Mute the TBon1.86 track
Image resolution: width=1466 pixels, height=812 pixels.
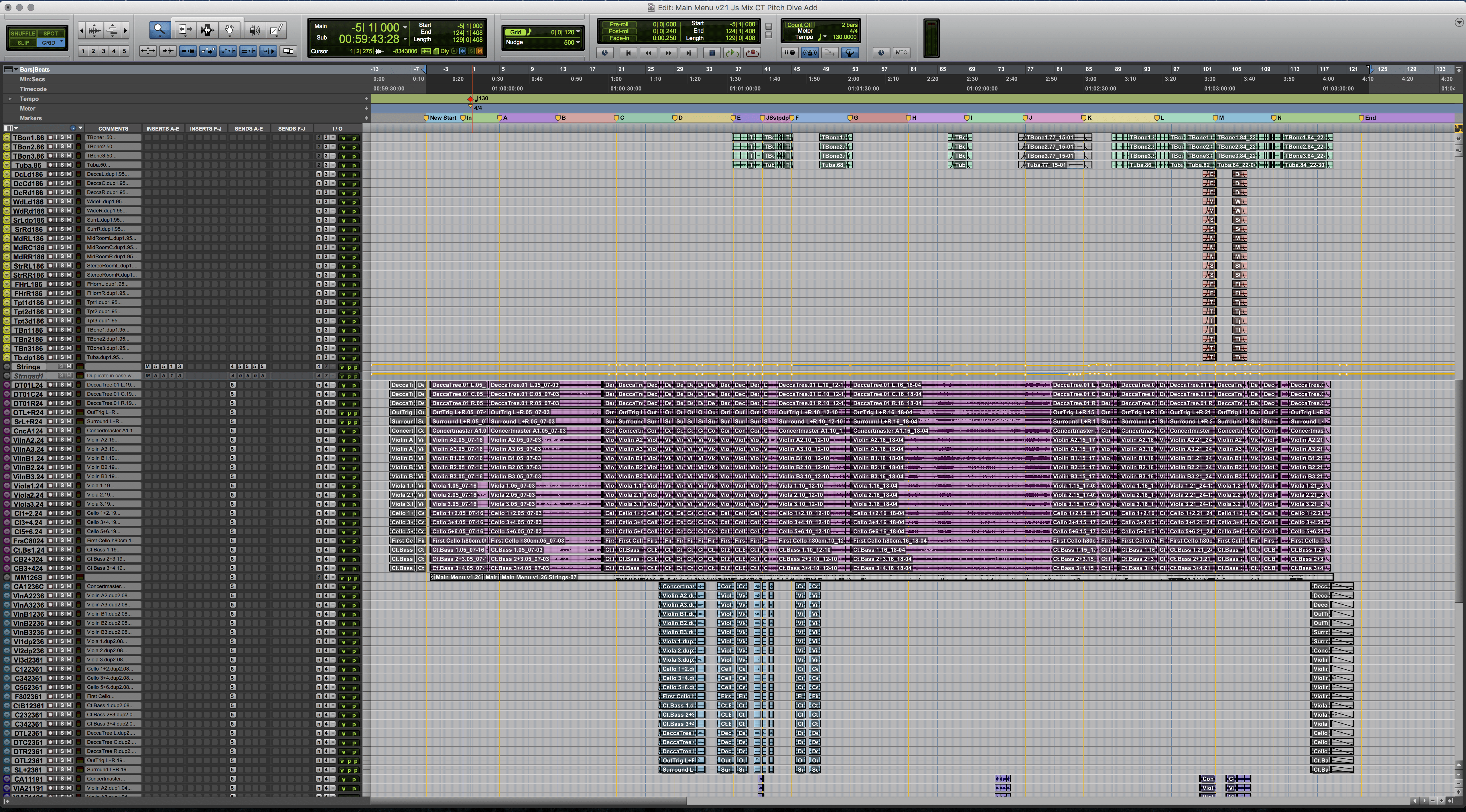pyautogui.click(x=69, y=138)
